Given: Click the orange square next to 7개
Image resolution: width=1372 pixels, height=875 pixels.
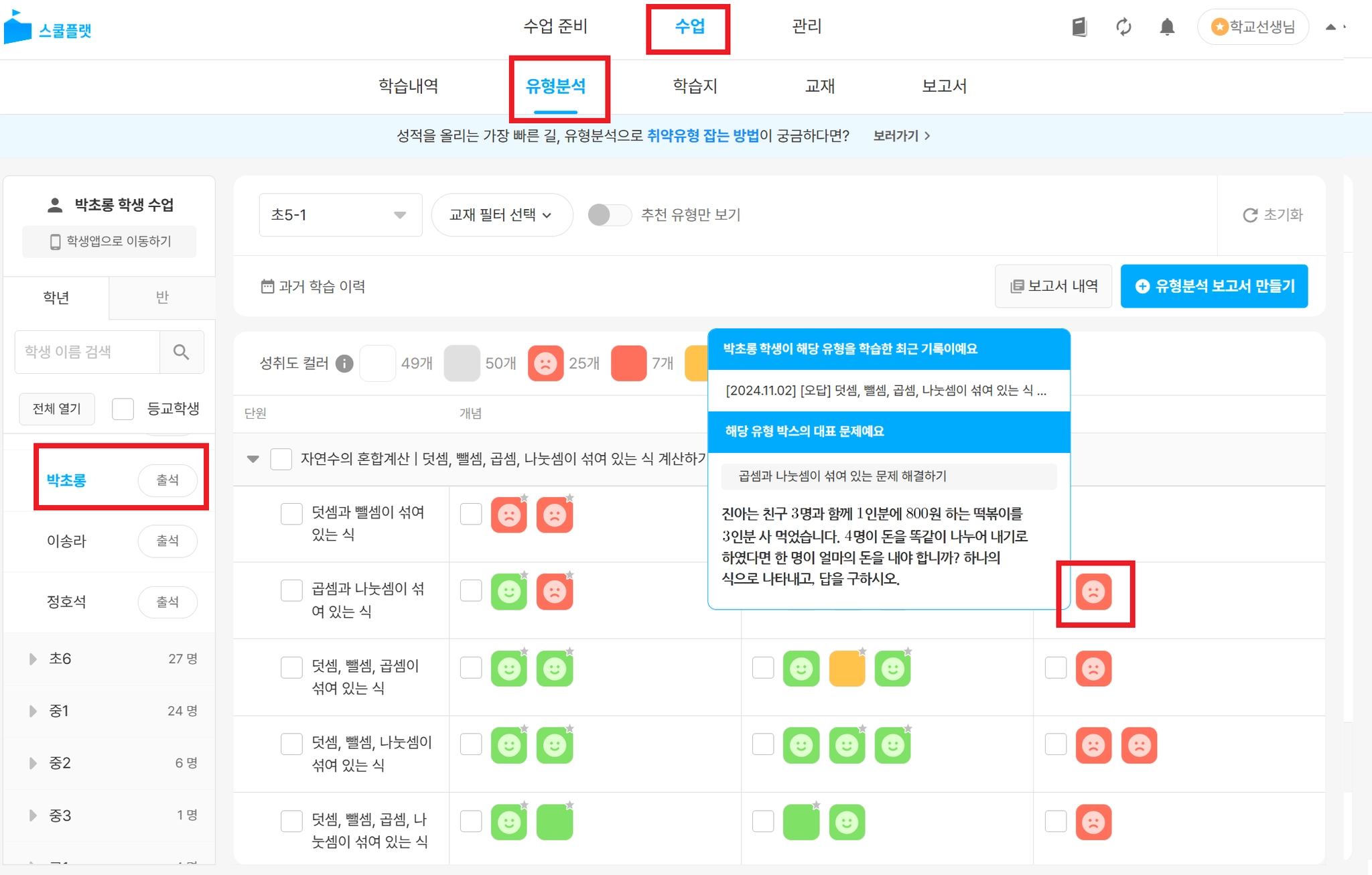Looking at the screenshot, I should pos(697,363).
